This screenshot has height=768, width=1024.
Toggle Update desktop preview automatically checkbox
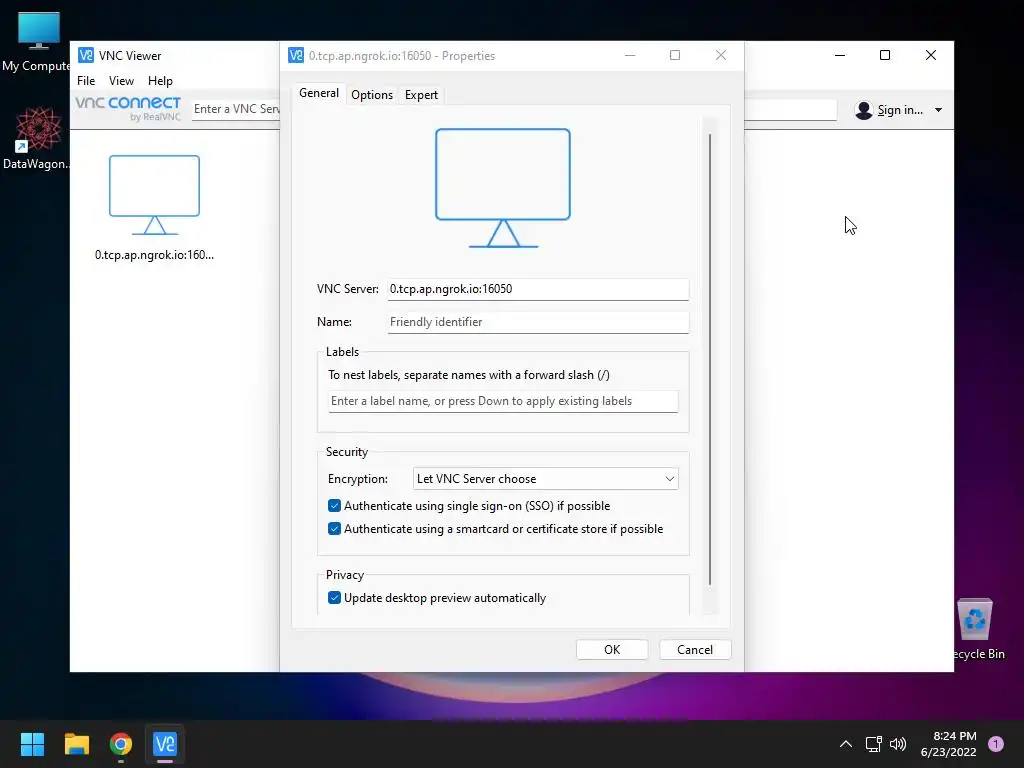[334, 598]
